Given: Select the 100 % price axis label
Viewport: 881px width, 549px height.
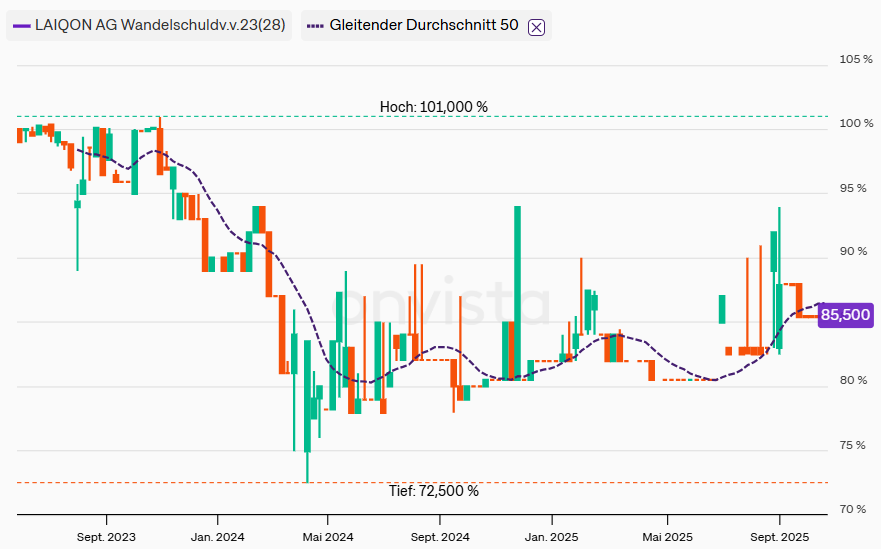Looking at the screenshot, I should point(855,124).
